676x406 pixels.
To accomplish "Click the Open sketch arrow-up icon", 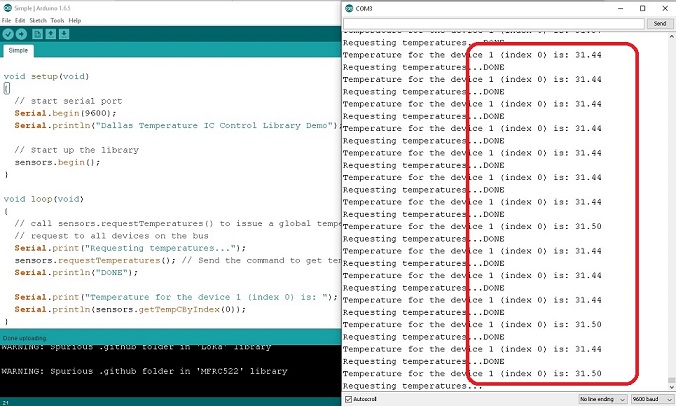I will (51, 34).
